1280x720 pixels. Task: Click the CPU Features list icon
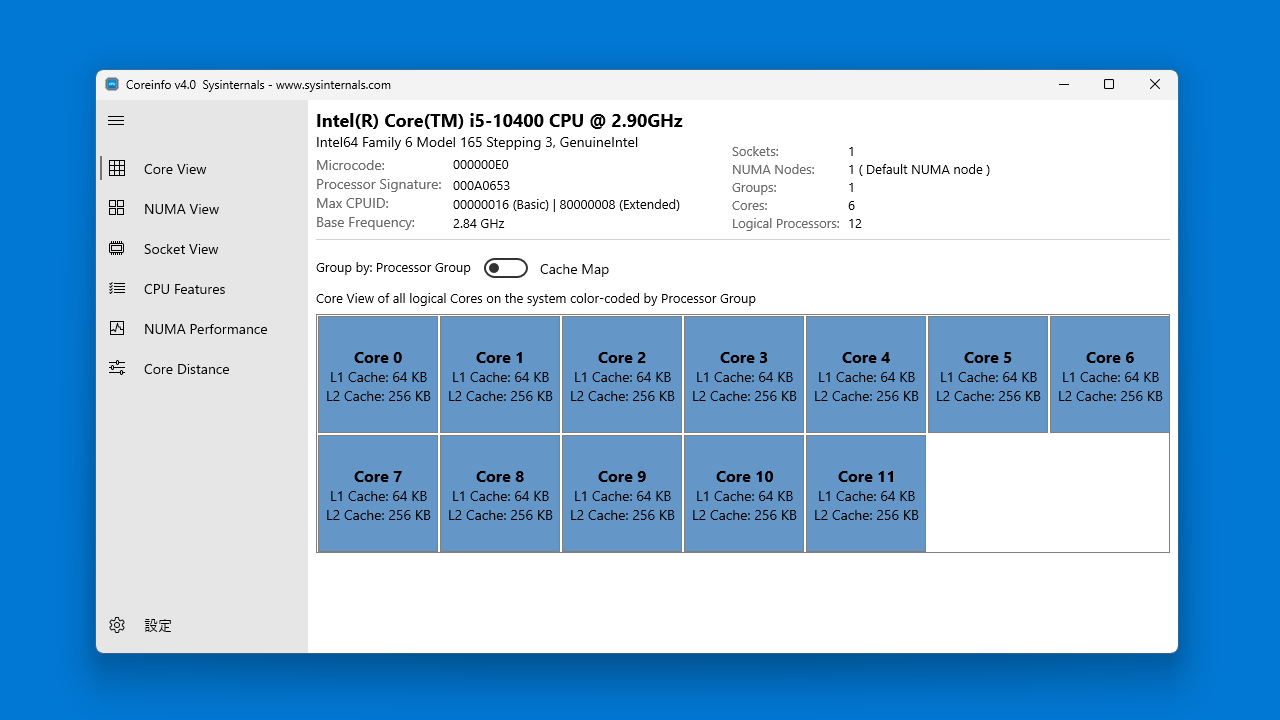click(x=117, y=288)
